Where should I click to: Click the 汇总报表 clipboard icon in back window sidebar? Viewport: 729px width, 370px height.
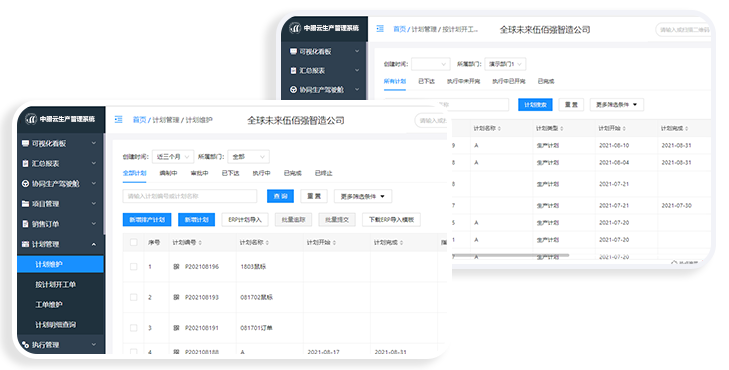pyautogui.click(x=293, y=71)
